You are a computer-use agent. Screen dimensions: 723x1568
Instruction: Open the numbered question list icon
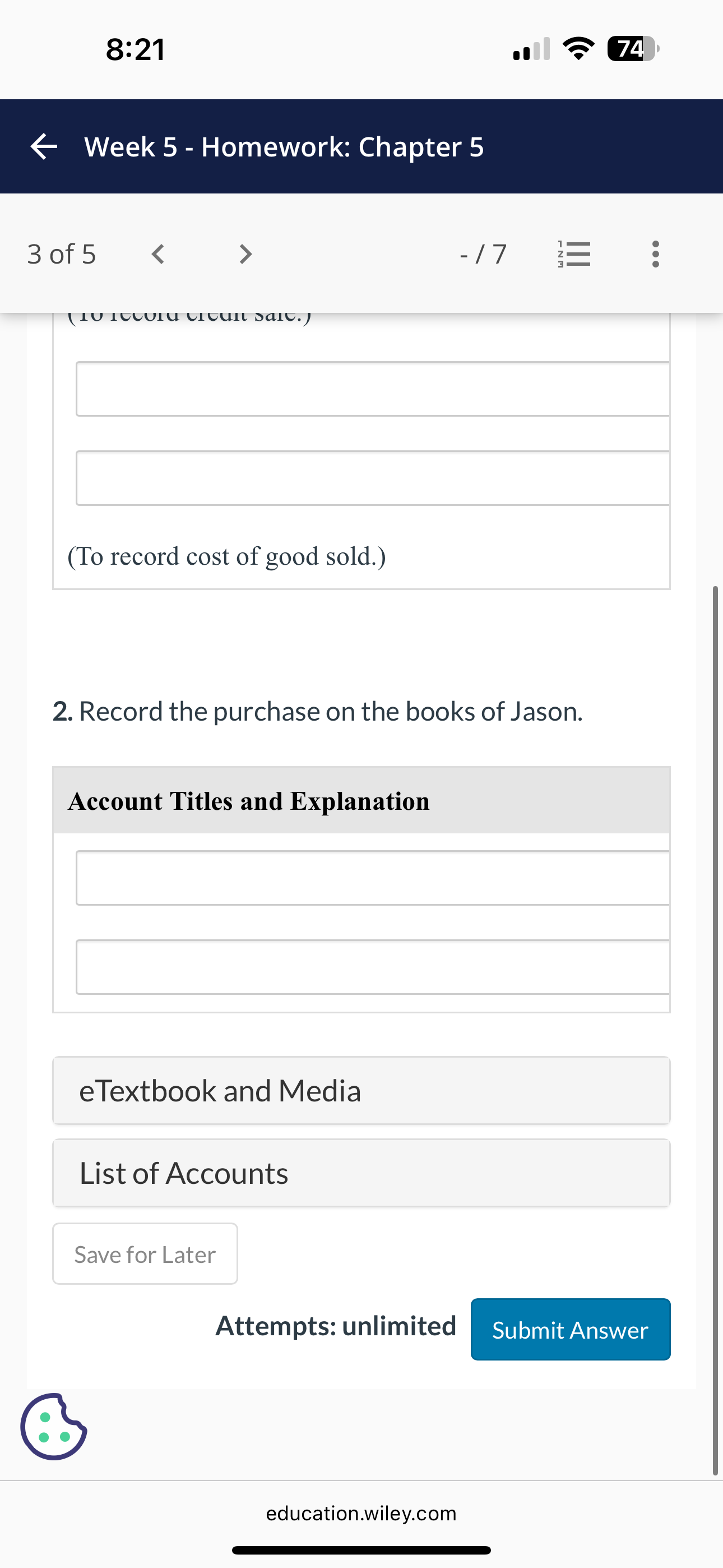[573, 254]
